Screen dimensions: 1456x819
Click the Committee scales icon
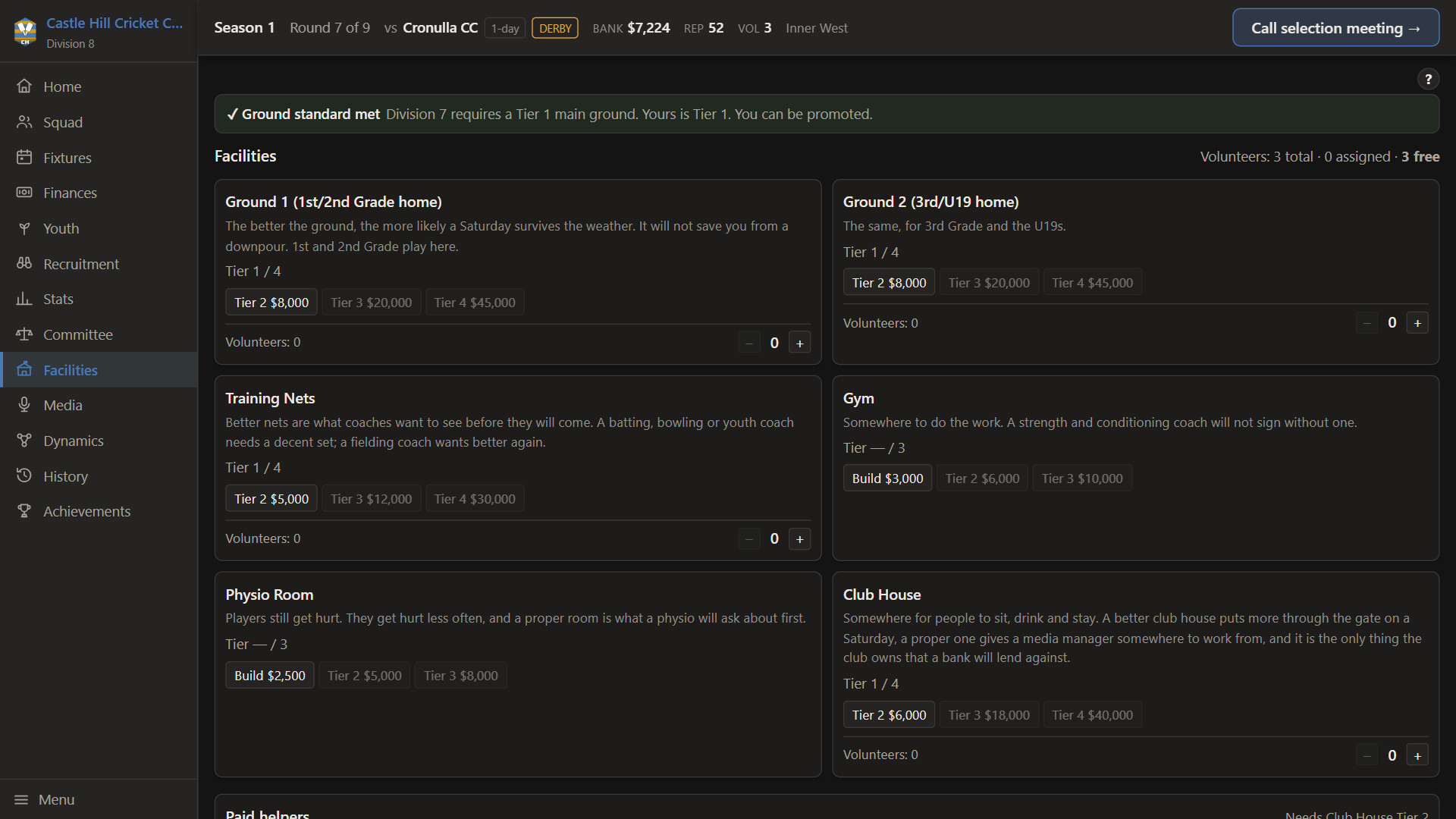coord(24,334)
